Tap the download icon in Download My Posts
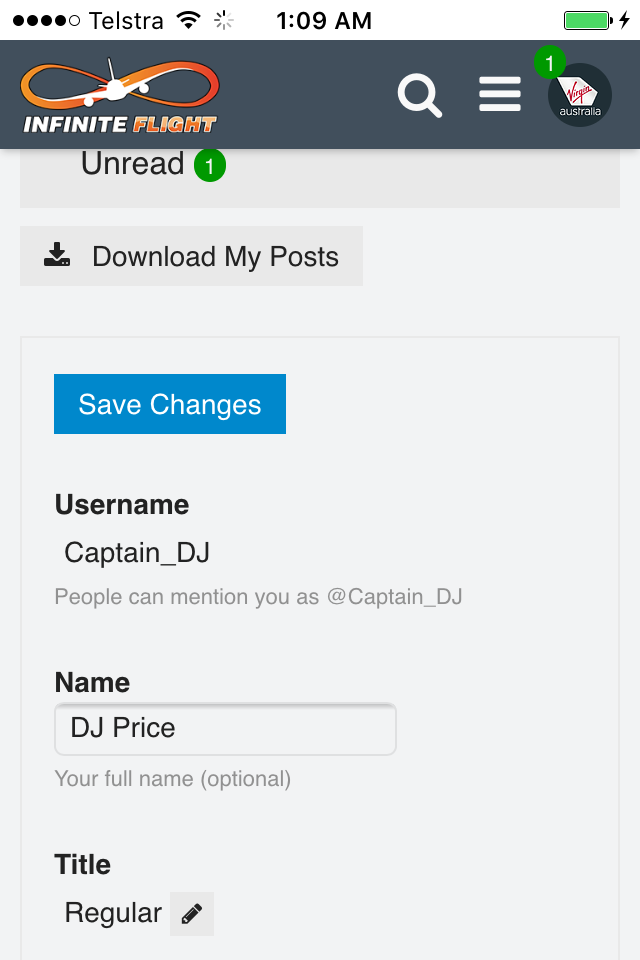Image resolution: width=640 pixels, height=960 pixels. click(57, 256)
